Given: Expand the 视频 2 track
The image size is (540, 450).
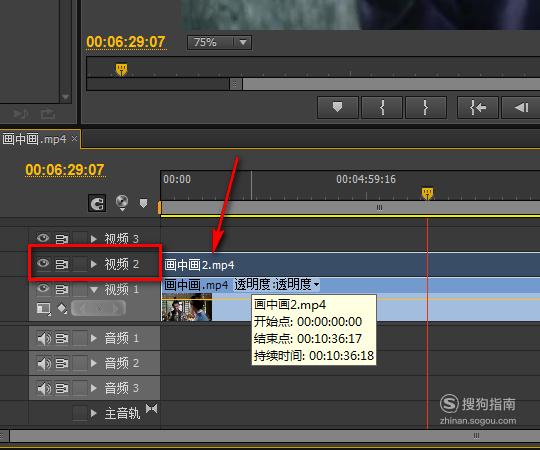Looking at the screenshot, I should [x=93, y=264].
